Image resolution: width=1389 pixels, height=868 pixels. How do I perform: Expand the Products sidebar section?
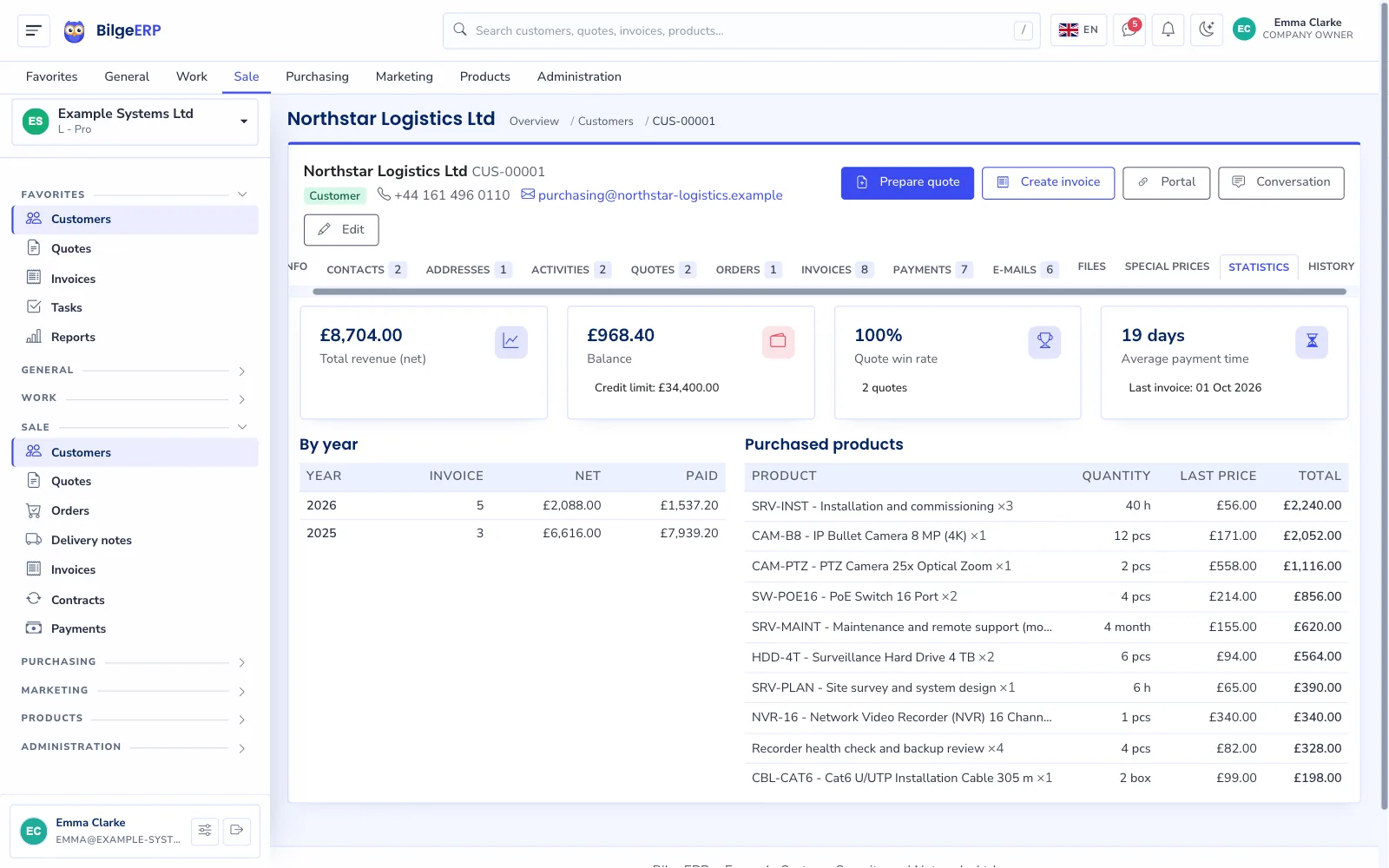pos(135,719)
